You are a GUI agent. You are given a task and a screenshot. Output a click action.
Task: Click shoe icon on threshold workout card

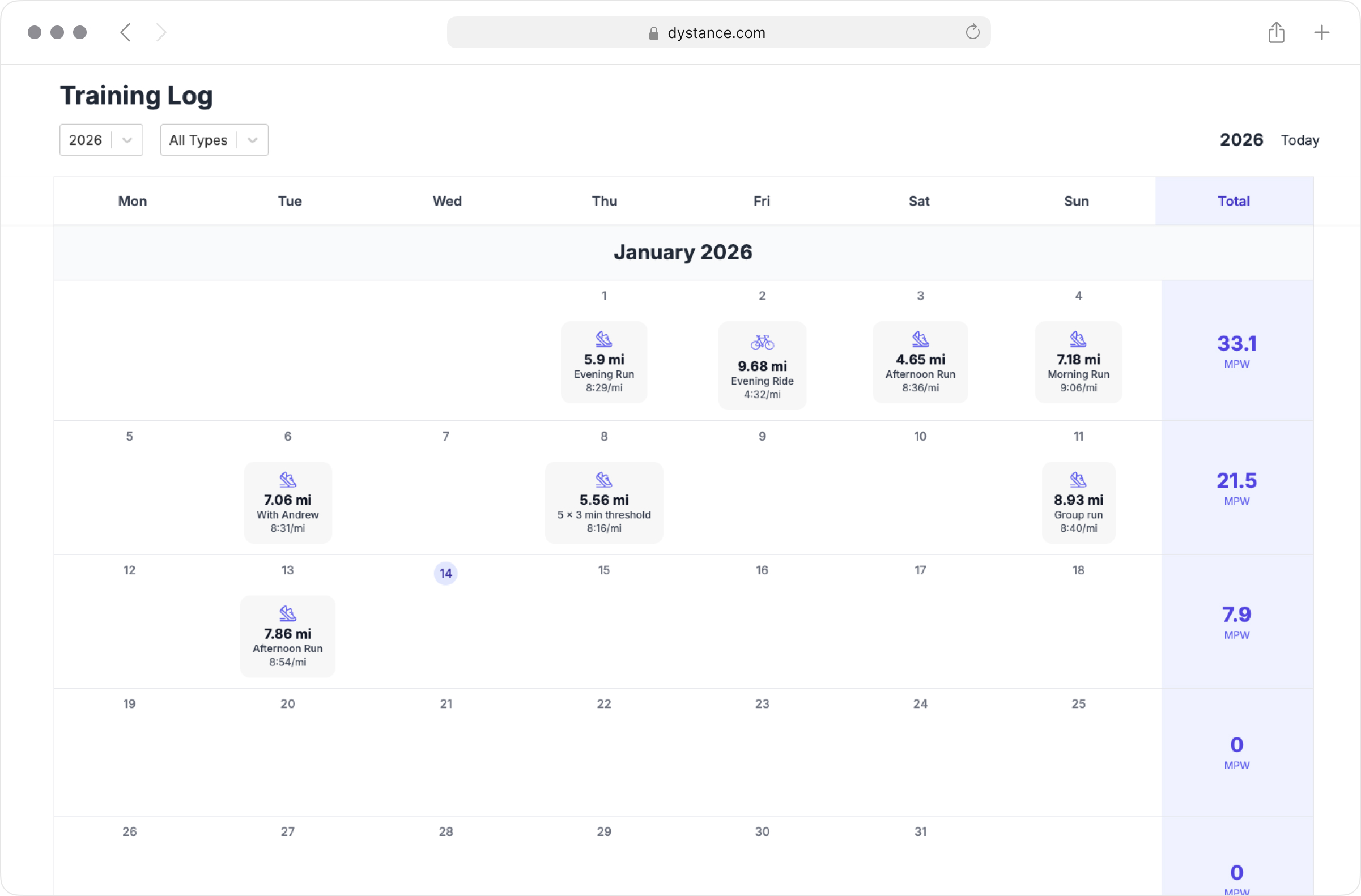(x=604, y=479)
